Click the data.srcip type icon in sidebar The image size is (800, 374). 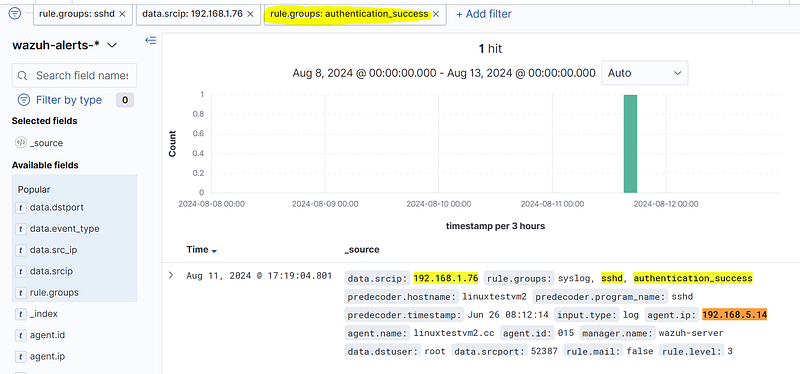click(21, 271)
